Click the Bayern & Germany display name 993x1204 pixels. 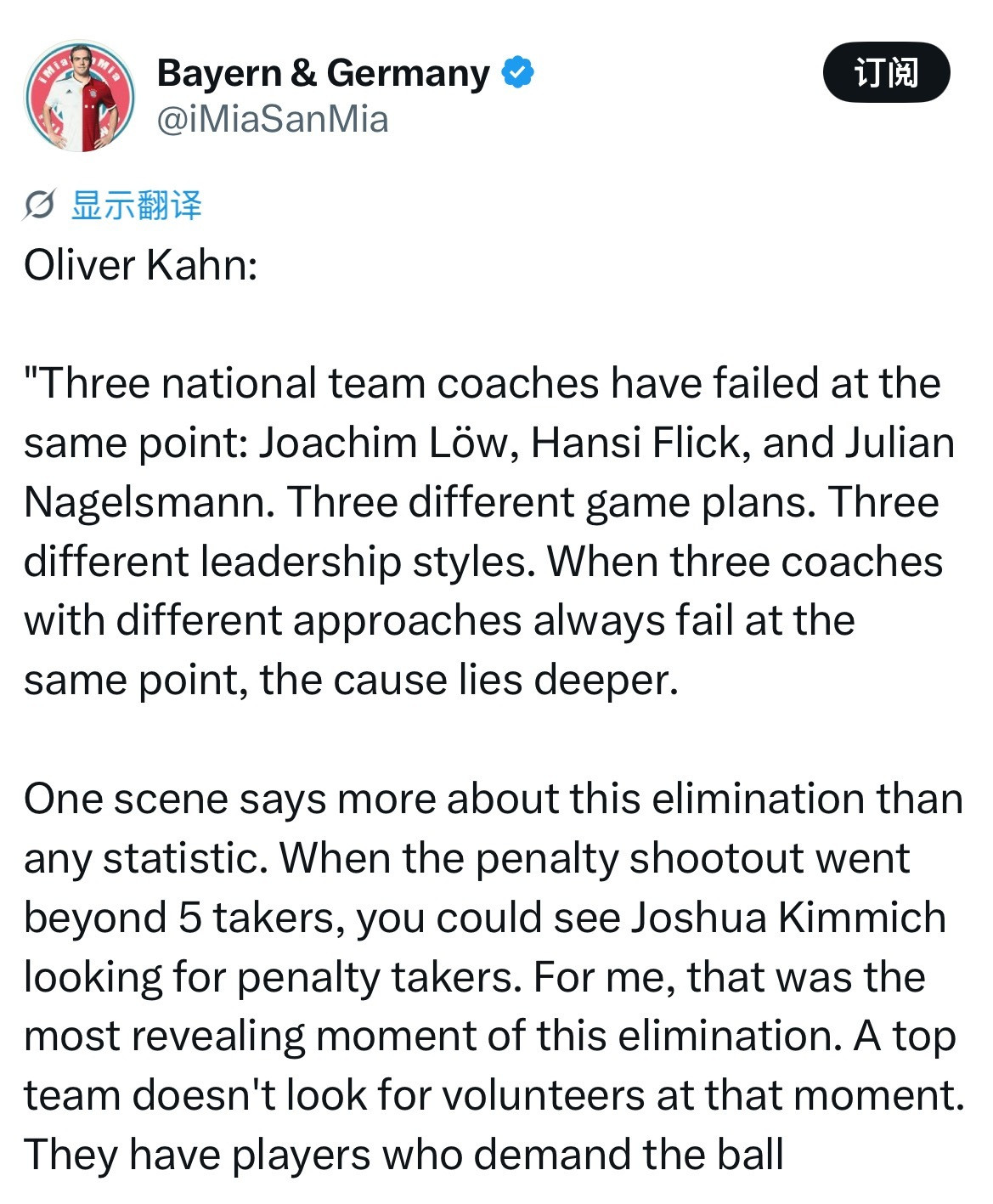click(x=323, y=74)
